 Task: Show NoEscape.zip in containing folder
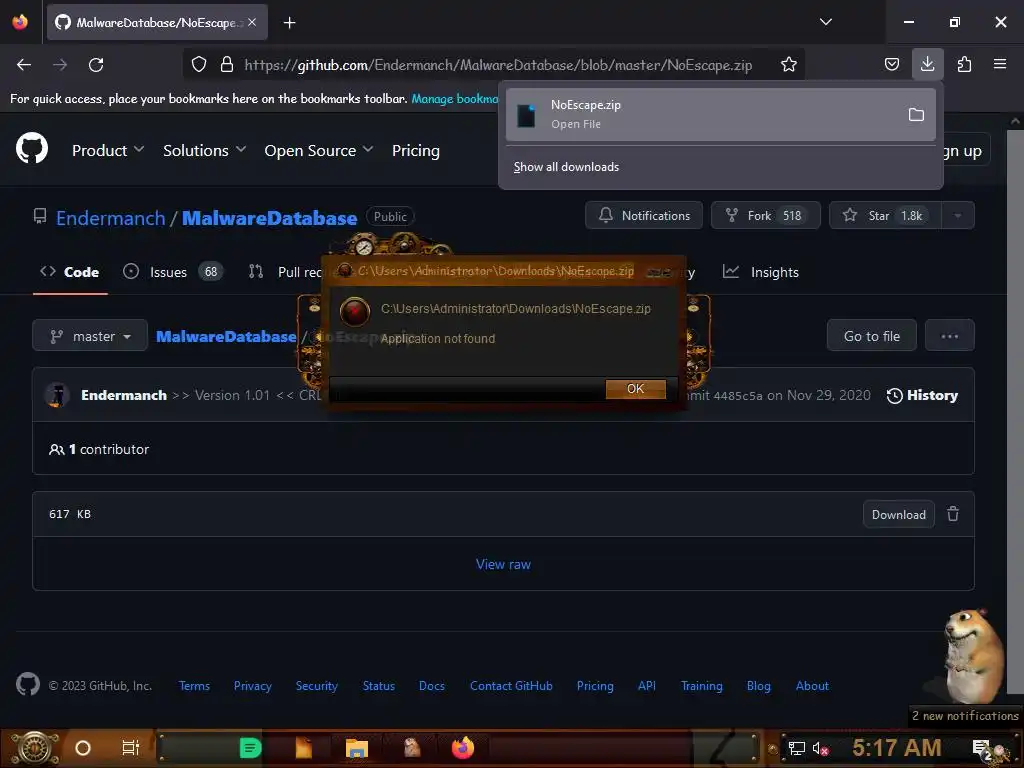(x=916, y=115)
